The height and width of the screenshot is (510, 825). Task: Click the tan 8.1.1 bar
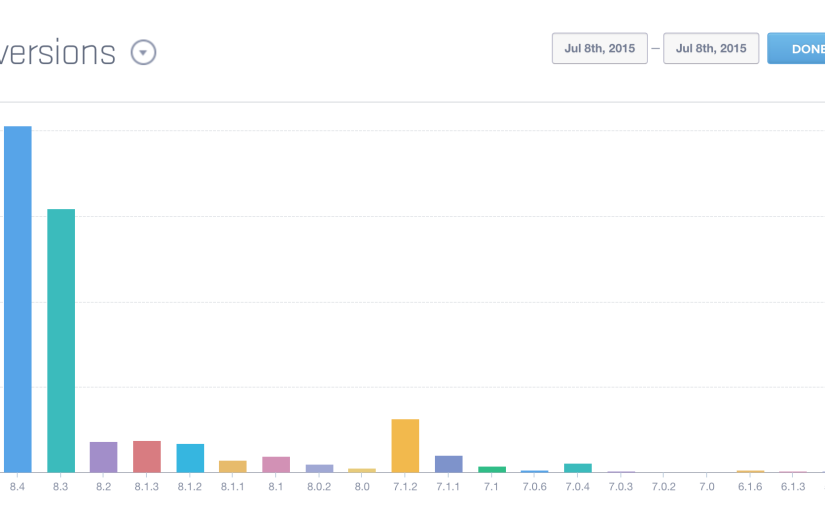click(233, 466)
